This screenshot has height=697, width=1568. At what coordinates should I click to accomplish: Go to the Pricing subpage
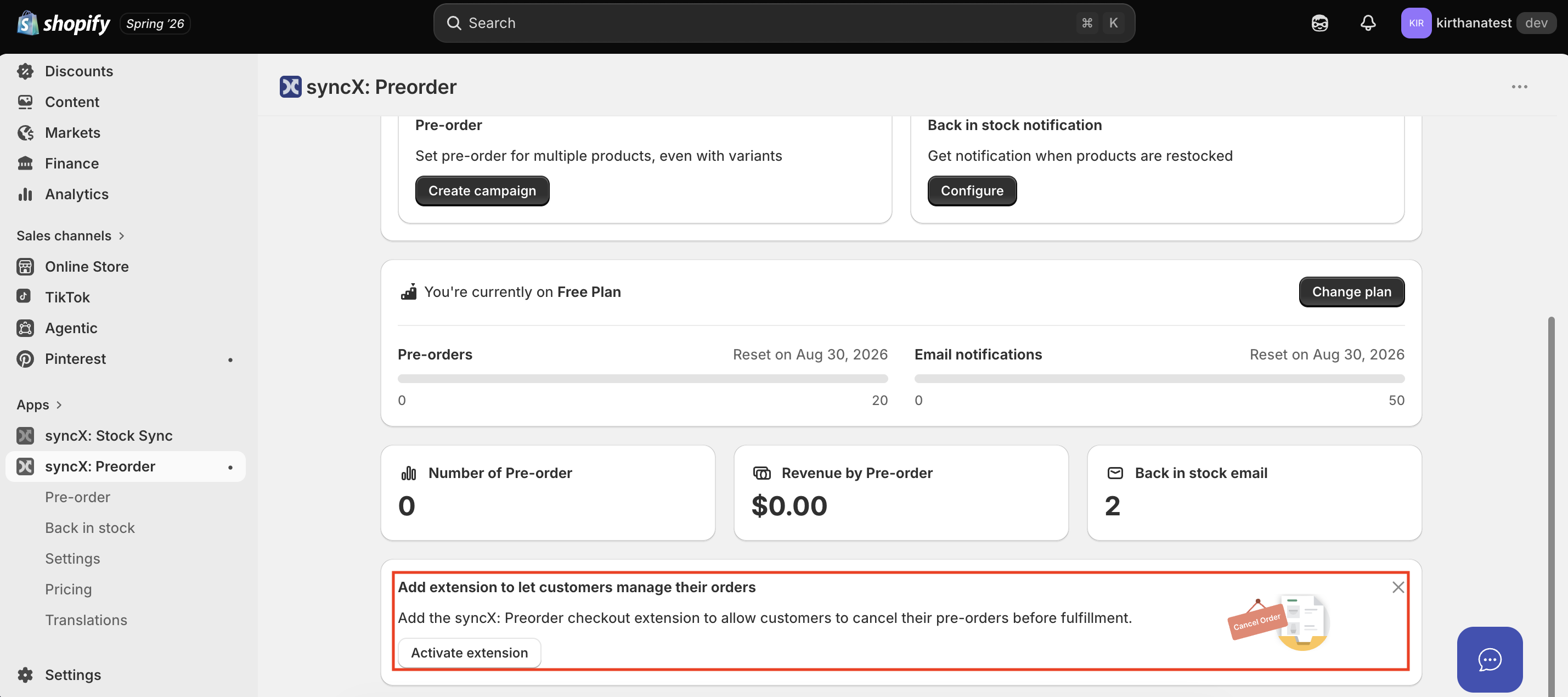[68, 589]
